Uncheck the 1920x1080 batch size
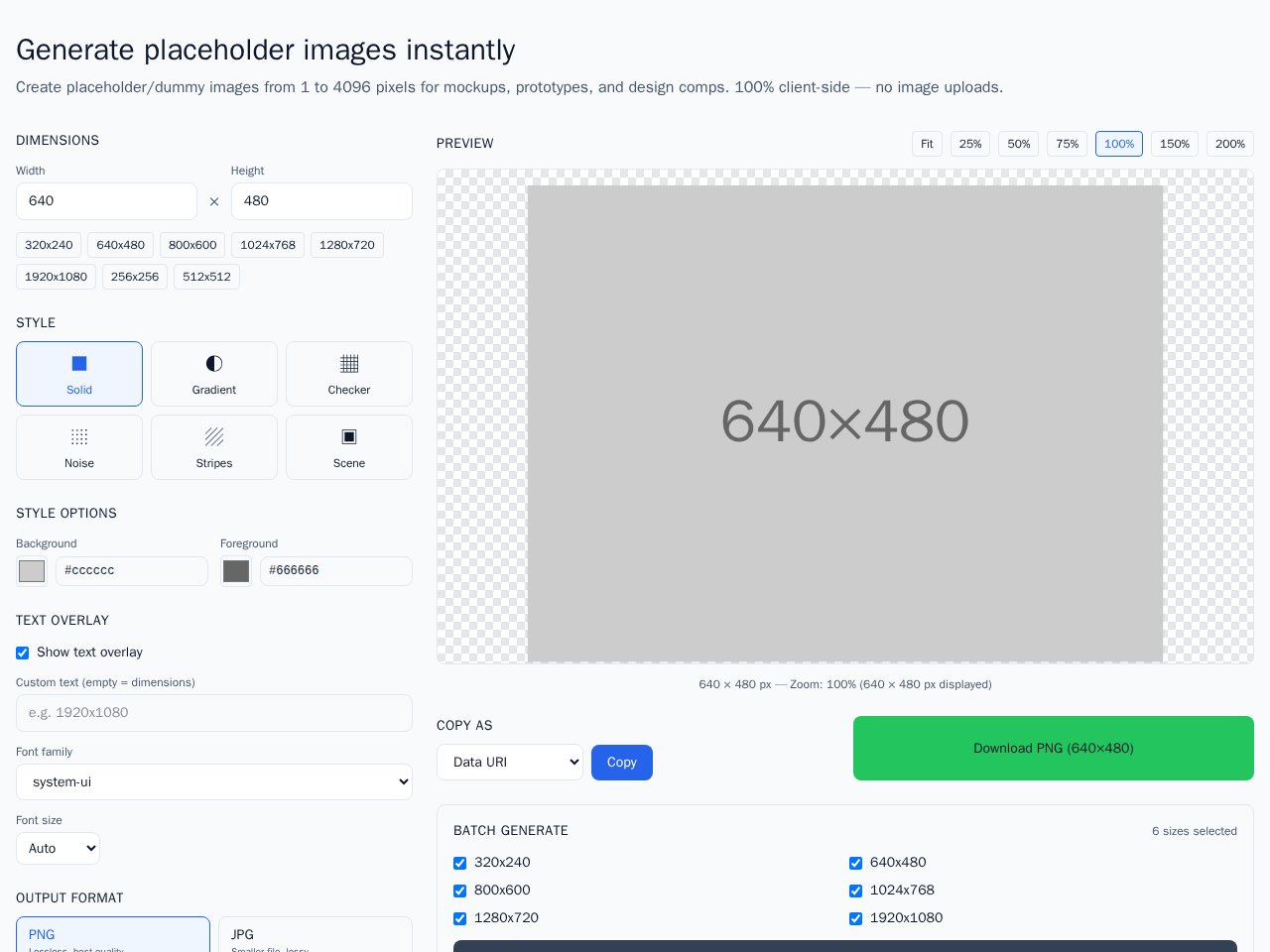The width and height of the screenshot is (1270, 952). click(x=855, y=918)
